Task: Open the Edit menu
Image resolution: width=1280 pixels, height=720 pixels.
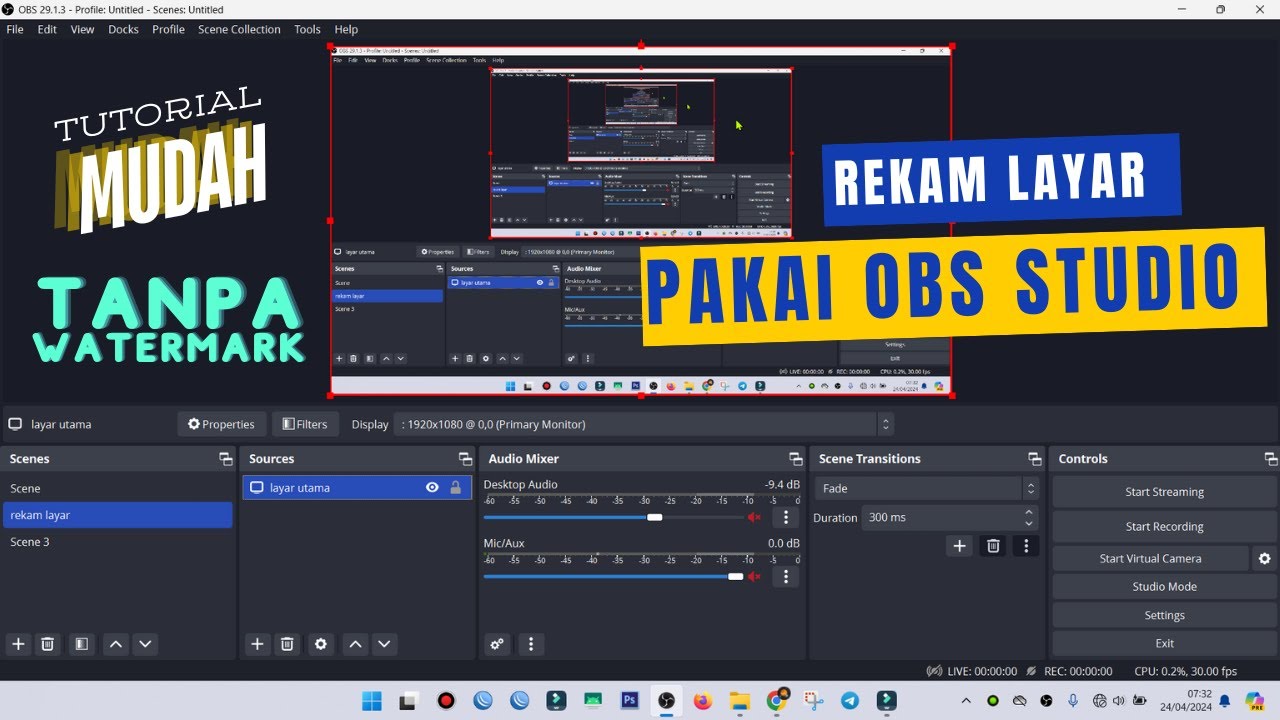Action: coord(47,29)
